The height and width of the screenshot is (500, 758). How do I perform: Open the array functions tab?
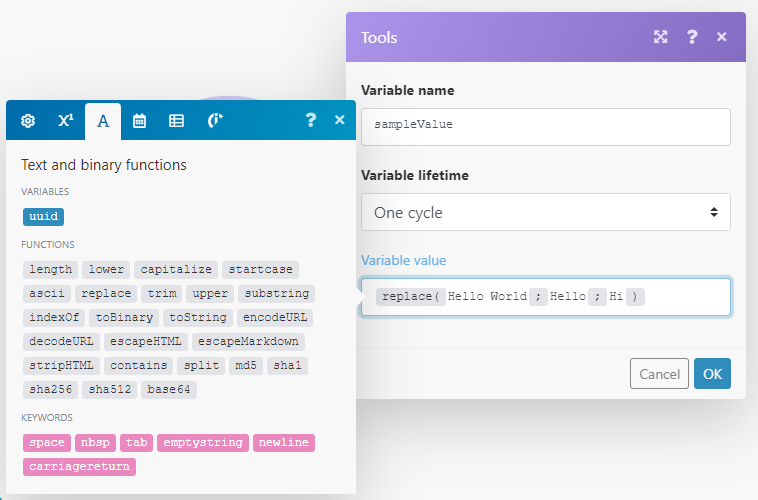coord(176,120)
